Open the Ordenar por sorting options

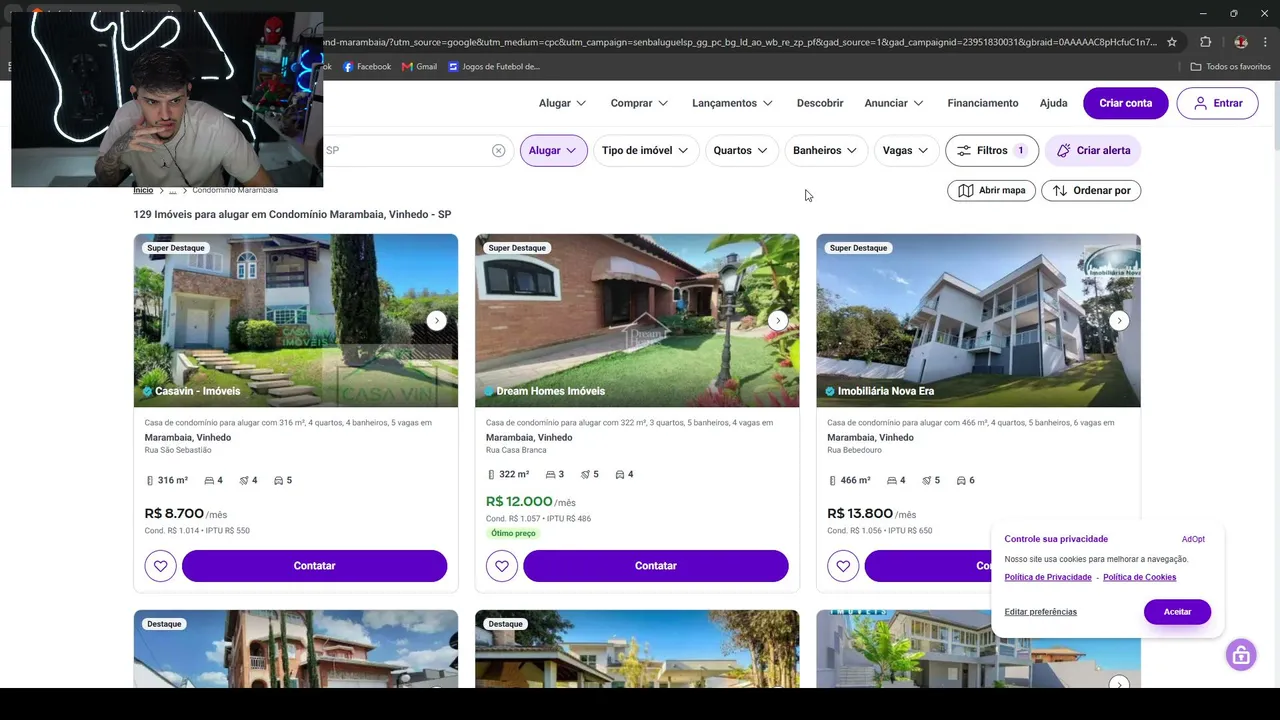(x=1091, y=191)
